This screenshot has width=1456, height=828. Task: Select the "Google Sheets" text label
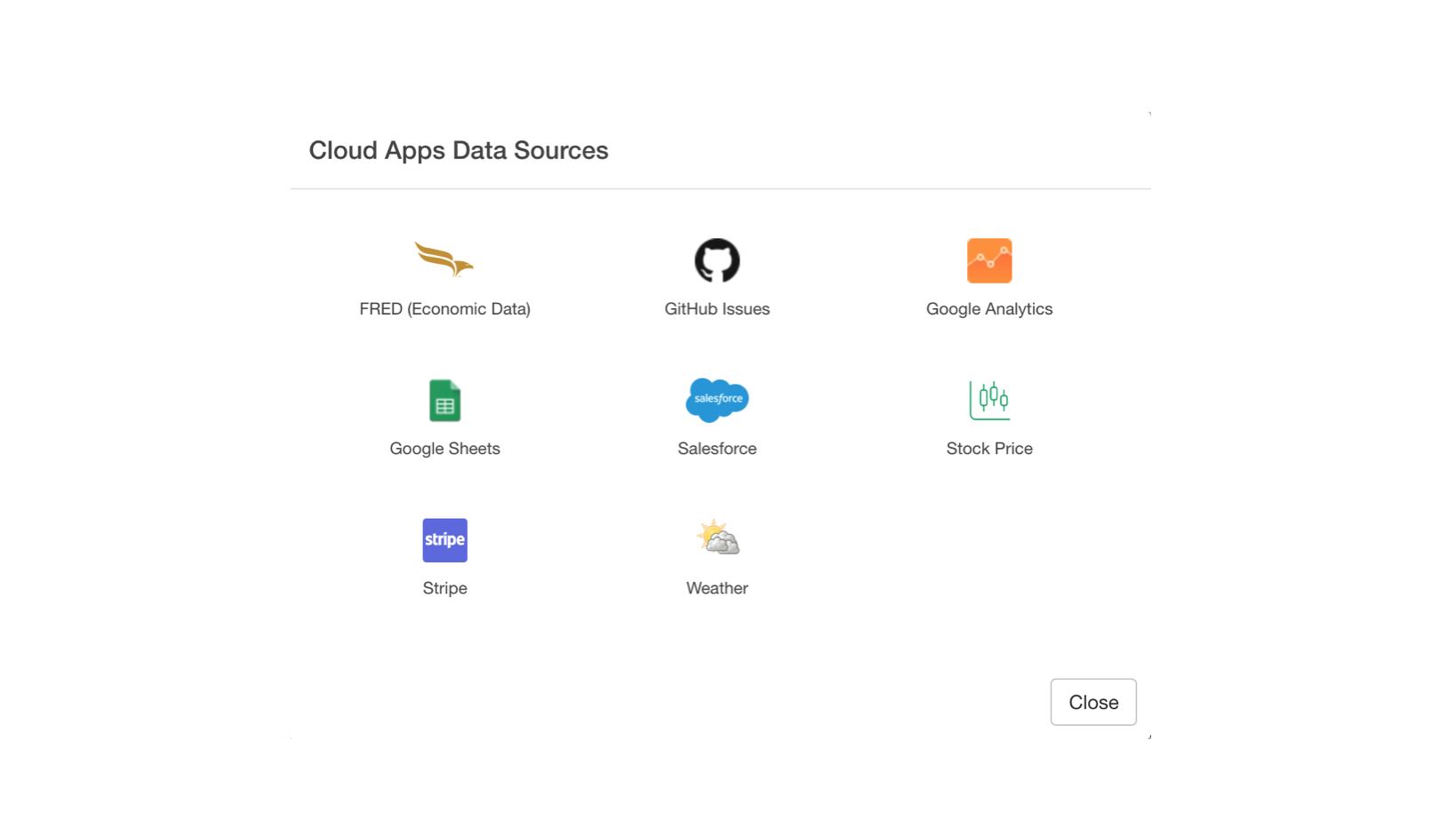click(x=444, y=449)
